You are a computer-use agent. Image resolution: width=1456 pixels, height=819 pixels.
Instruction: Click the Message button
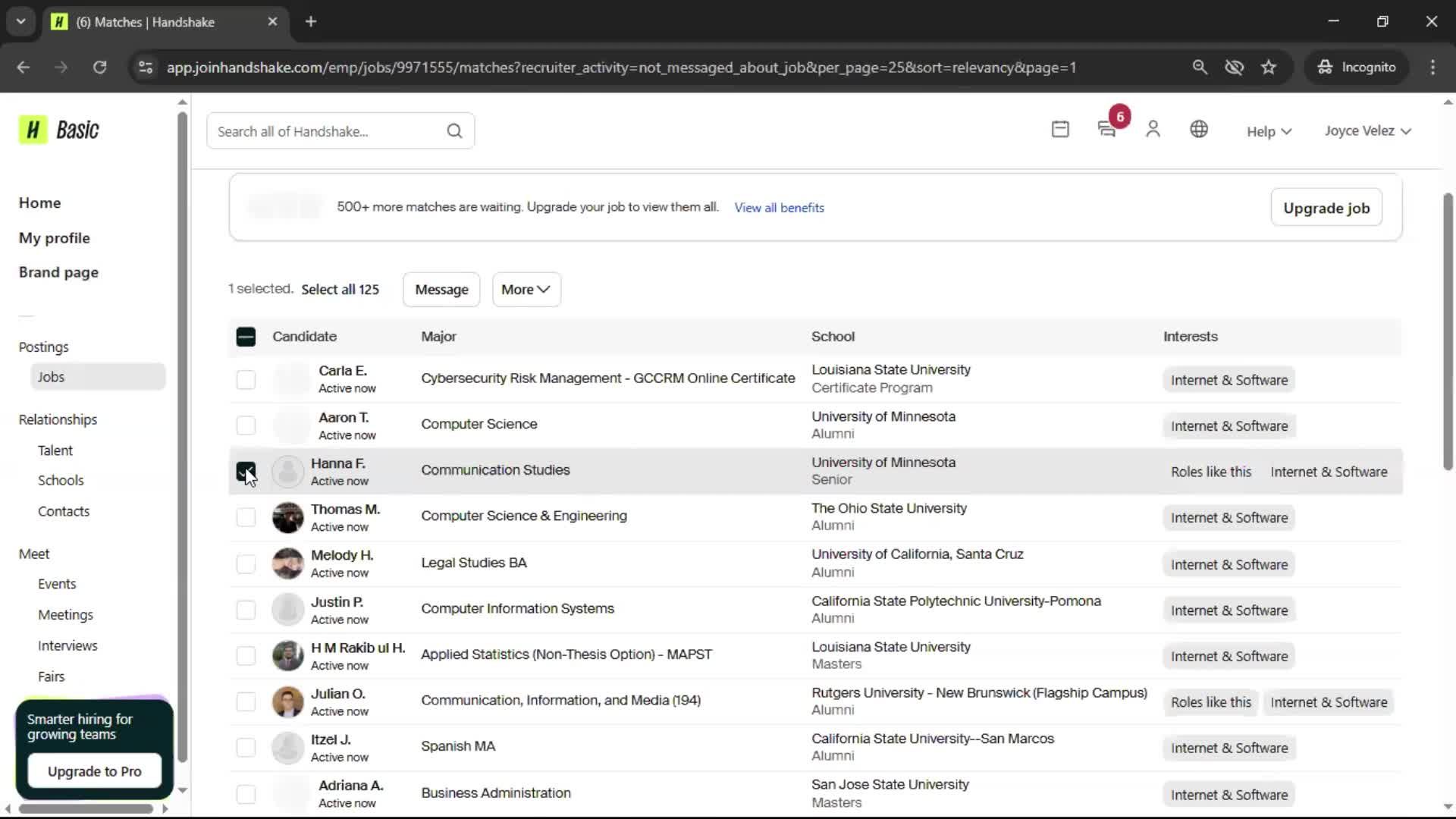pyautogui.click(x=441, y=290)
